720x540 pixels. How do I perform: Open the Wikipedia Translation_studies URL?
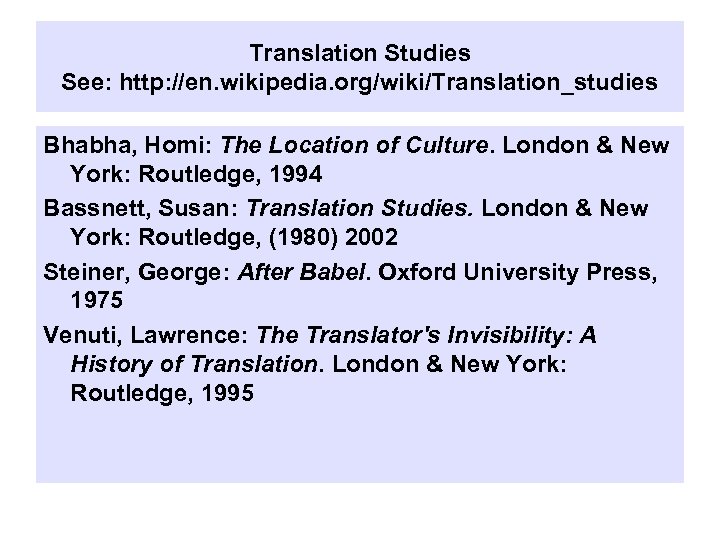388,83
